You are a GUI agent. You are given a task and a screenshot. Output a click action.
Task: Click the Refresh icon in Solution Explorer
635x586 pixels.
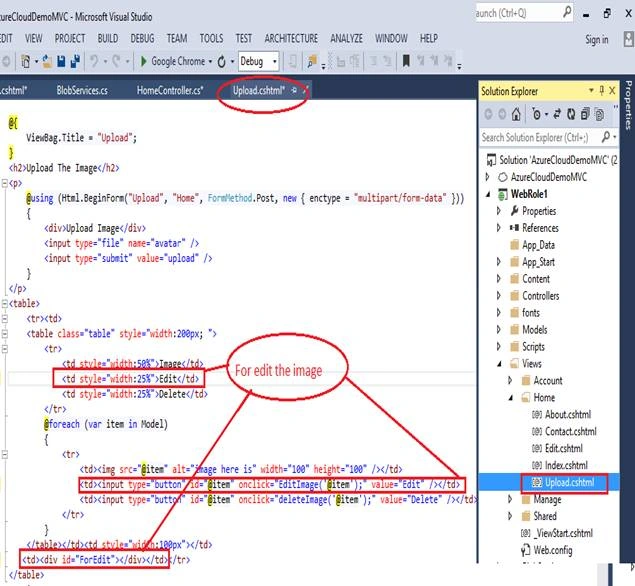tap(571, 115)
